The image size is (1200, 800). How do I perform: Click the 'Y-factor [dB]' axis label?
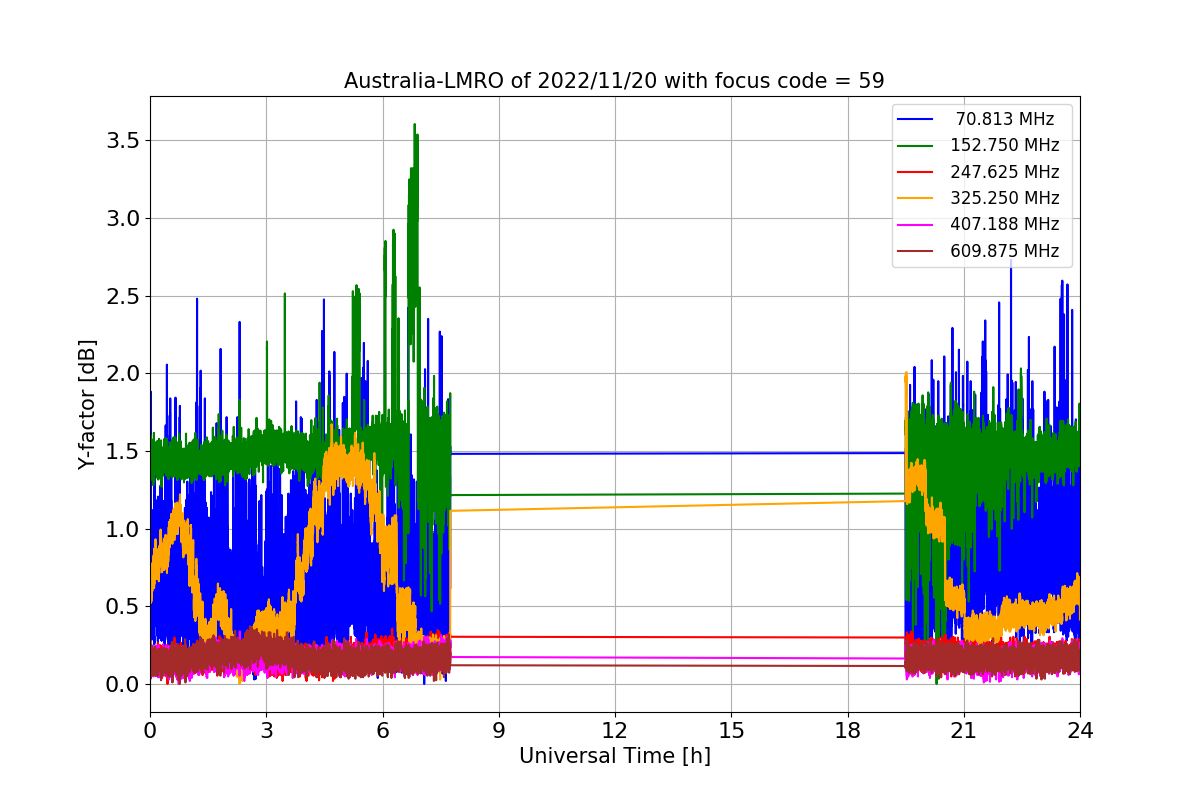click(87, 404)
